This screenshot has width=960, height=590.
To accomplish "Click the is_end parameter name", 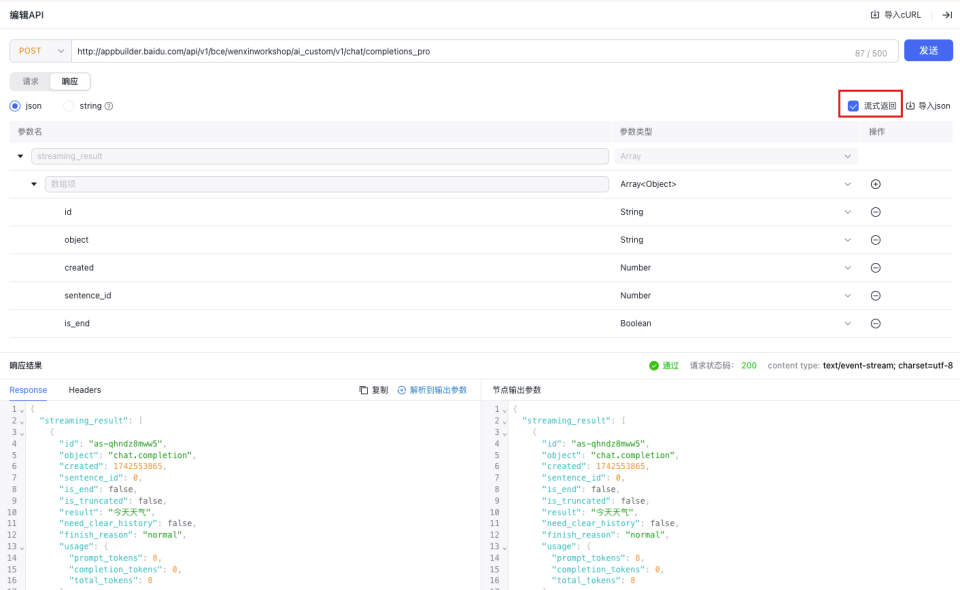I will (77, 323).
